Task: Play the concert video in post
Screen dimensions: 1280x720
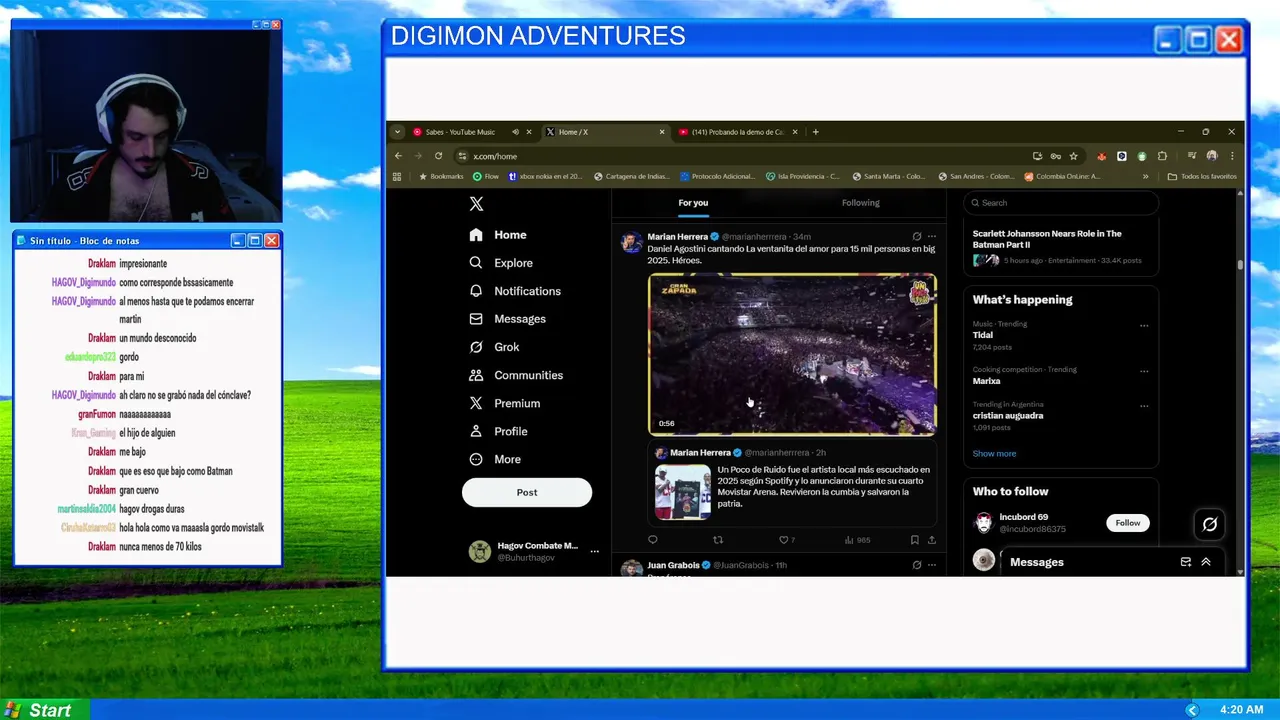Action: [x=792, y=354]
